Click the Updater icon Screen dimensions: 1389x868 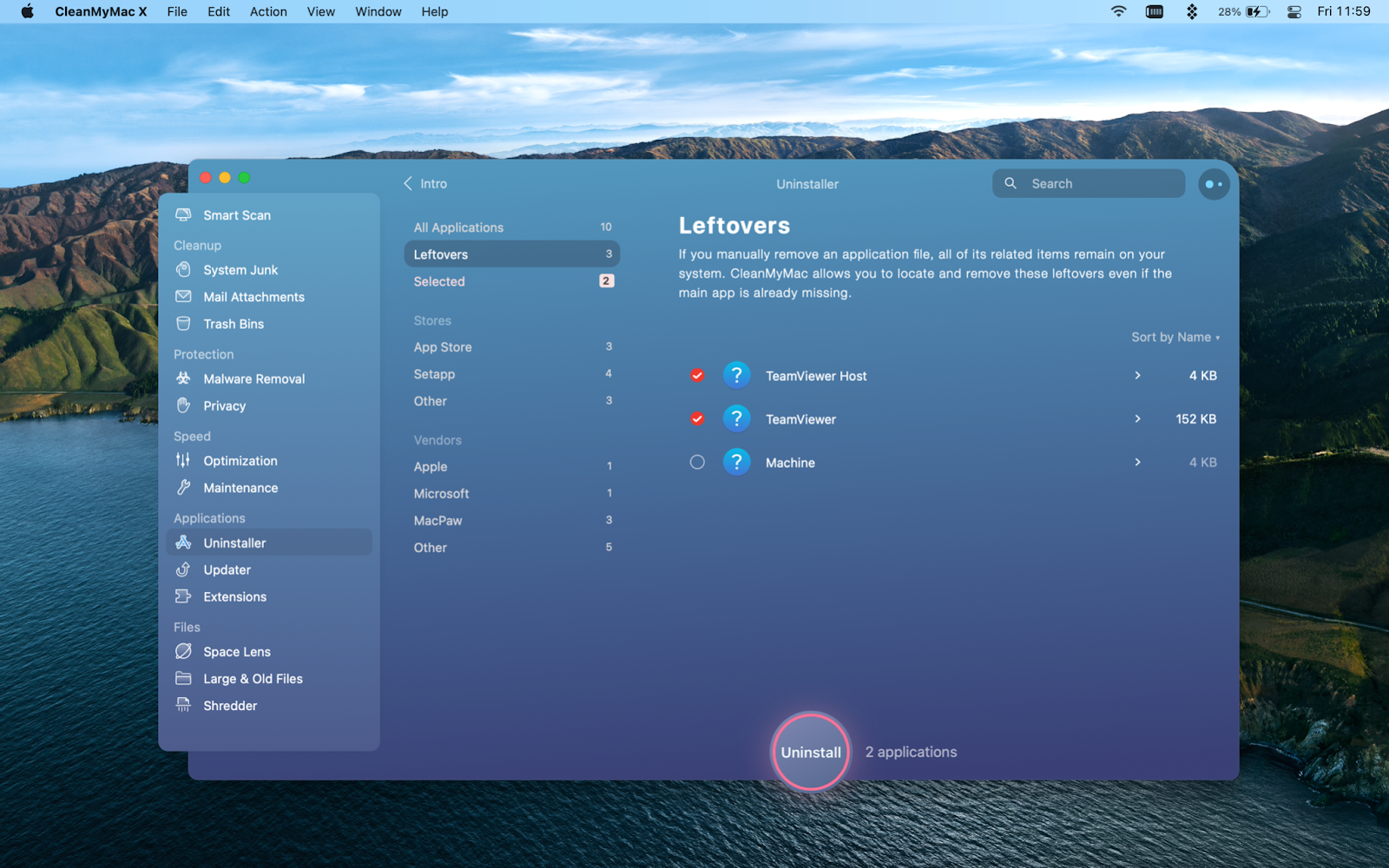tap(183, 569)
